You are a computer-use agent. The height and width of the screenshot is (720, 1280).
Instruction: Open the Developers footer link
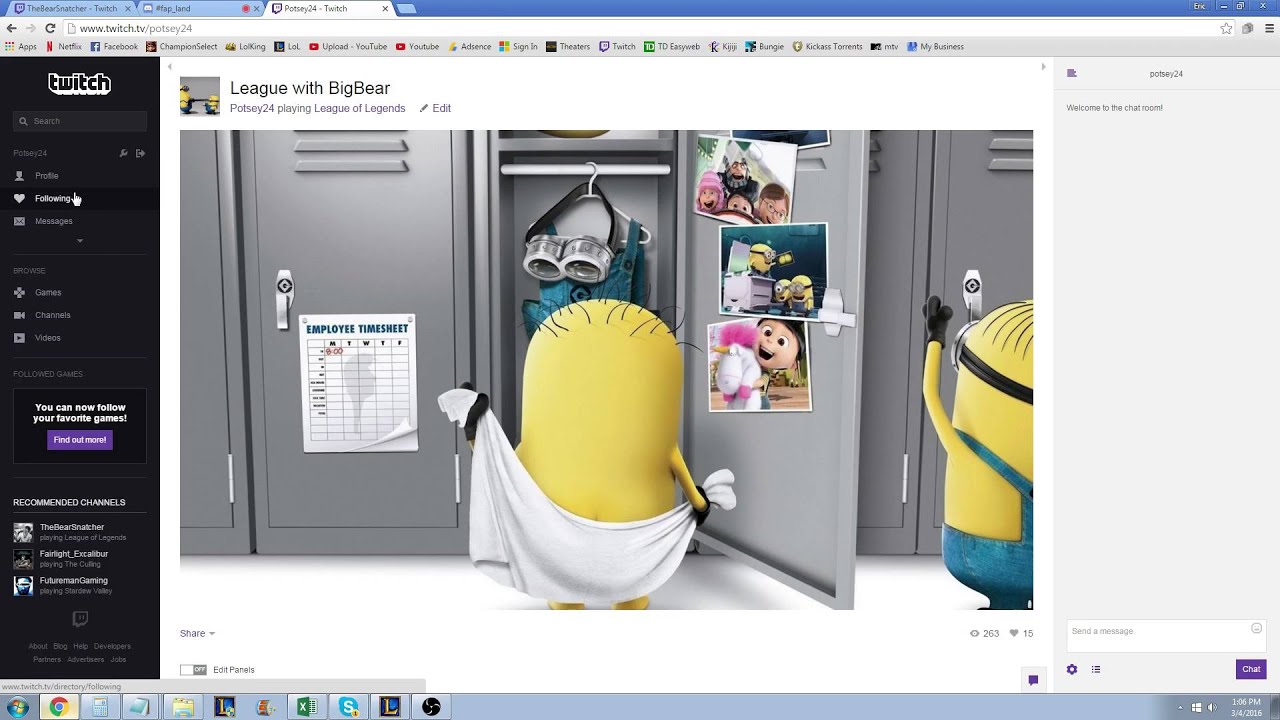(x=112, y=646)
